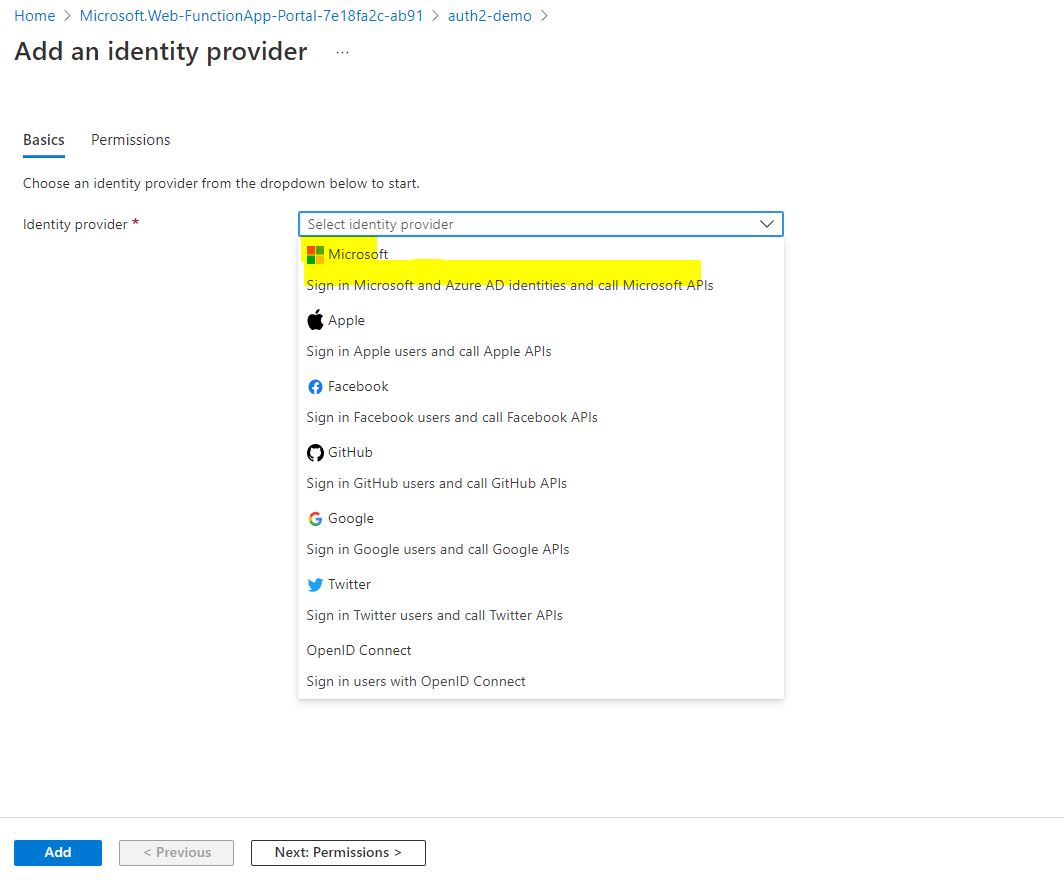Click the Previous button
The width and height of the screenshot is (1064, 883).
[x=176, y=852]
